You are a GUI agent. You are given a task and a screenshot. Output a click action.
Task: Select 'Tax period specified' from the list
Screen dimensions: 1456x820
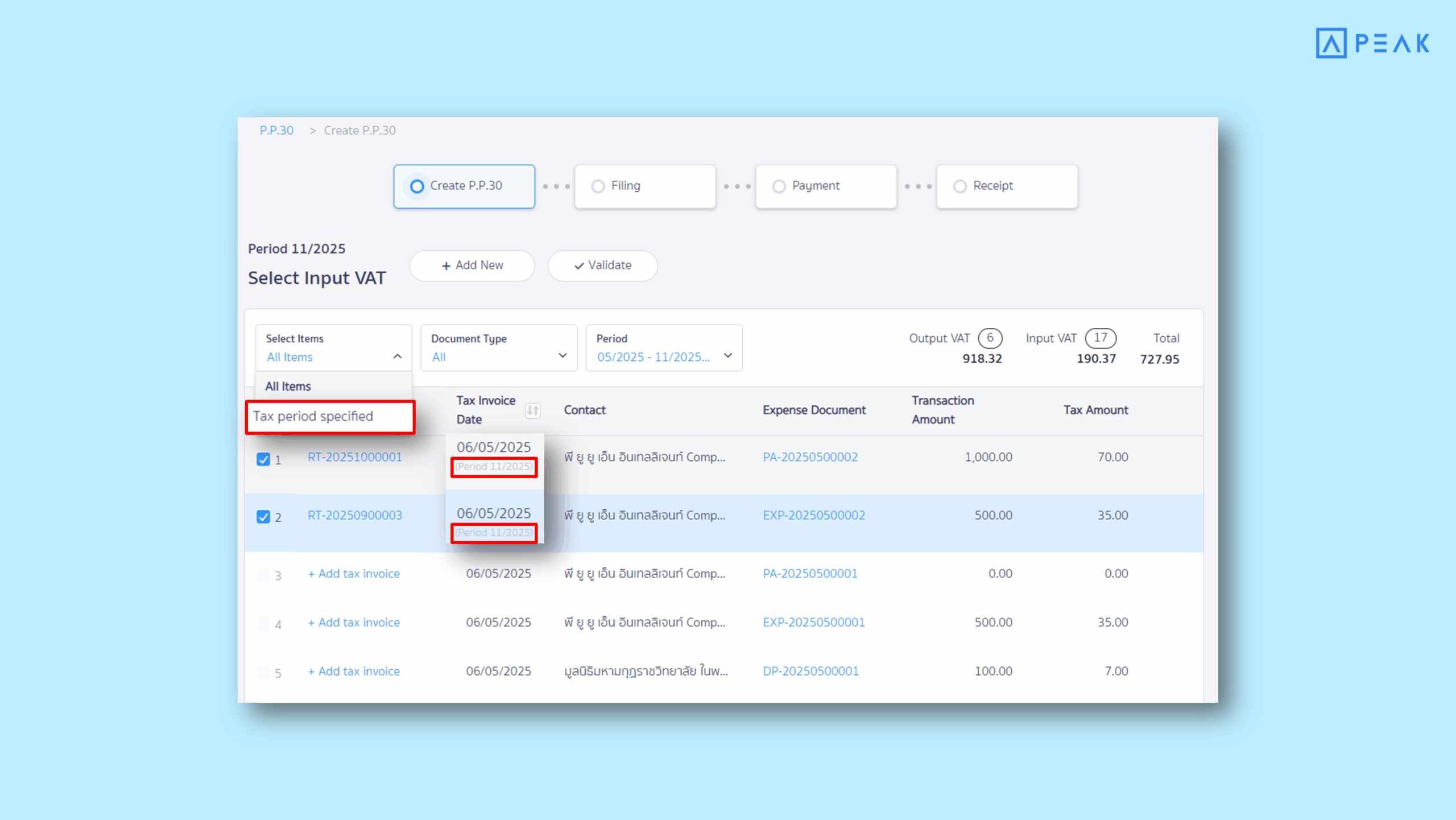coord(313,416)
